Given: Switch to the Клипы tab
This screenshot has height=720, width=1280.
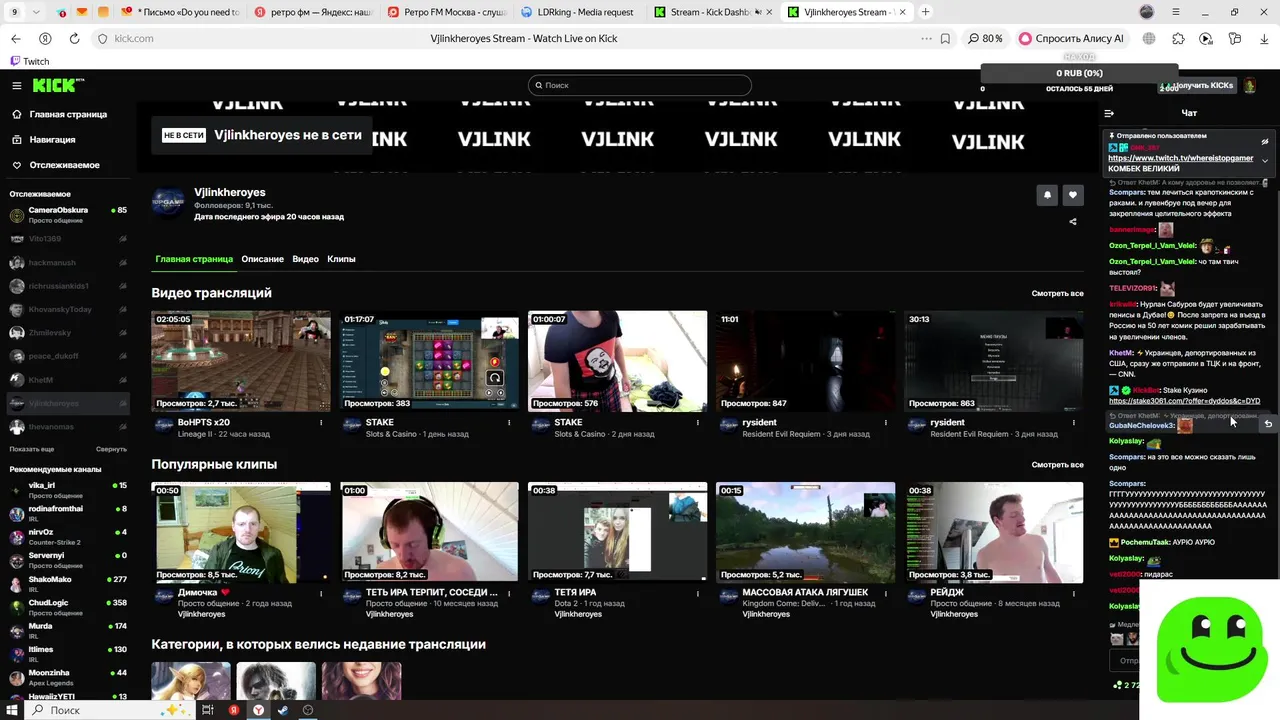Looking at the screenshot, I should coord(341,259).
